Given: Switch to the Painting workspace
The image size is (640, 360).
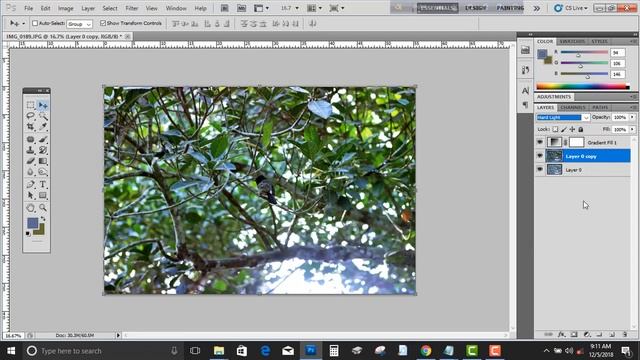Looking at the screenshot, I should 510,8.
